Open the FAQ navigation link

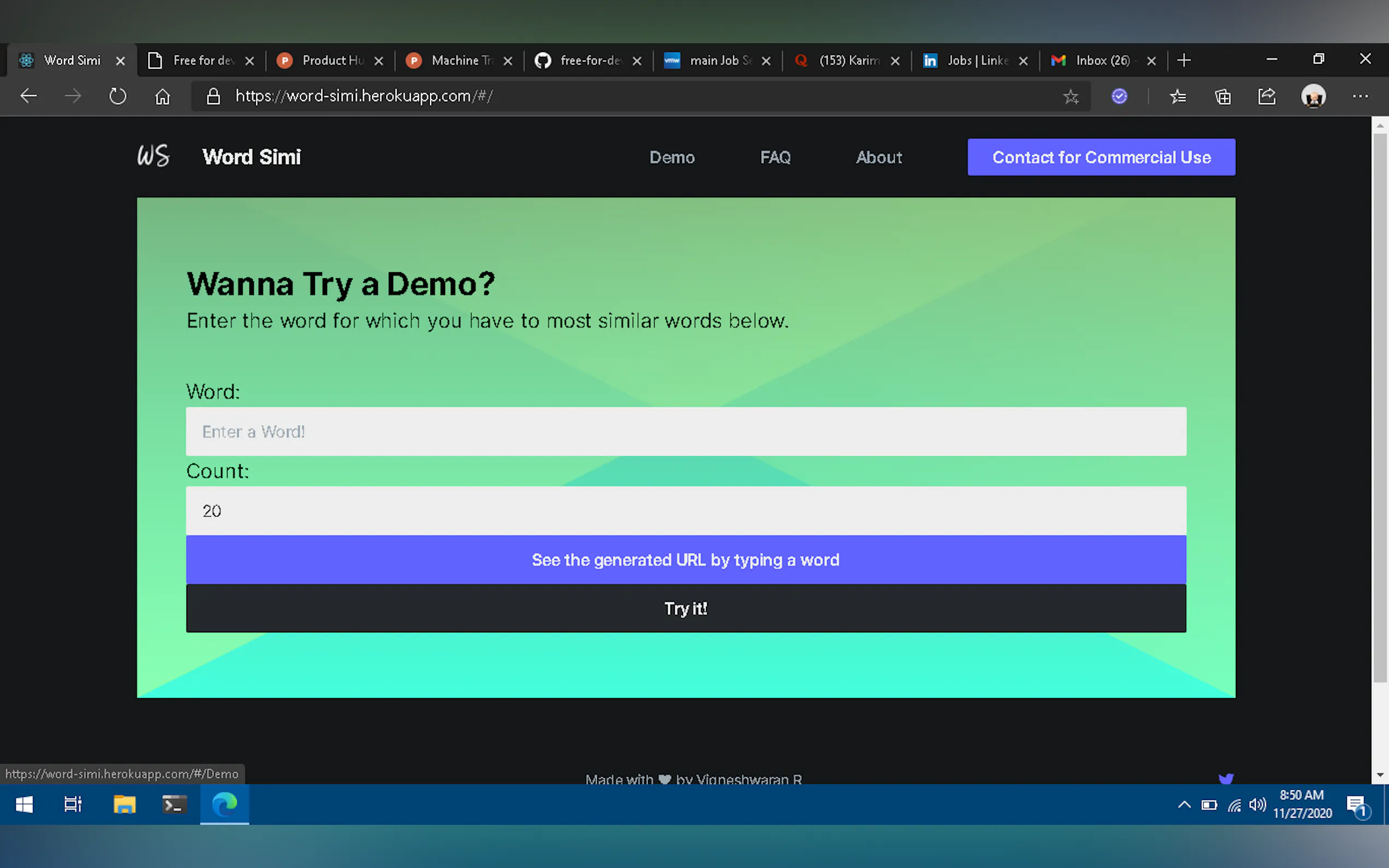[775, 157]
